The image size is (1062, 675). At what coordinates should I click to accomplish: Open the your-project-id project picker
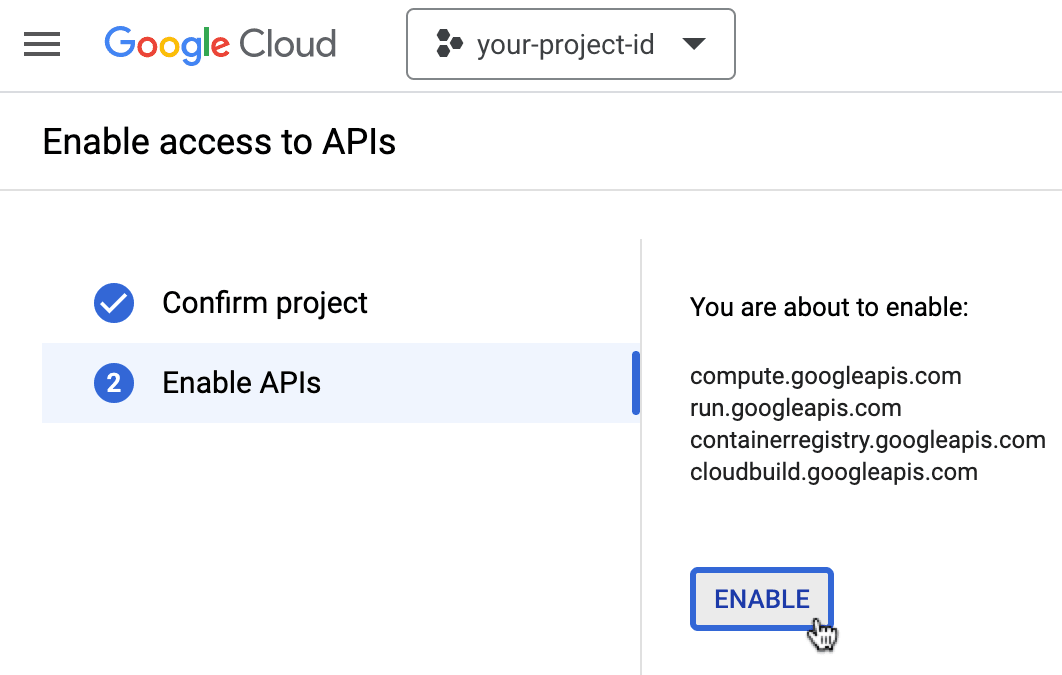(x=570, y=44)
